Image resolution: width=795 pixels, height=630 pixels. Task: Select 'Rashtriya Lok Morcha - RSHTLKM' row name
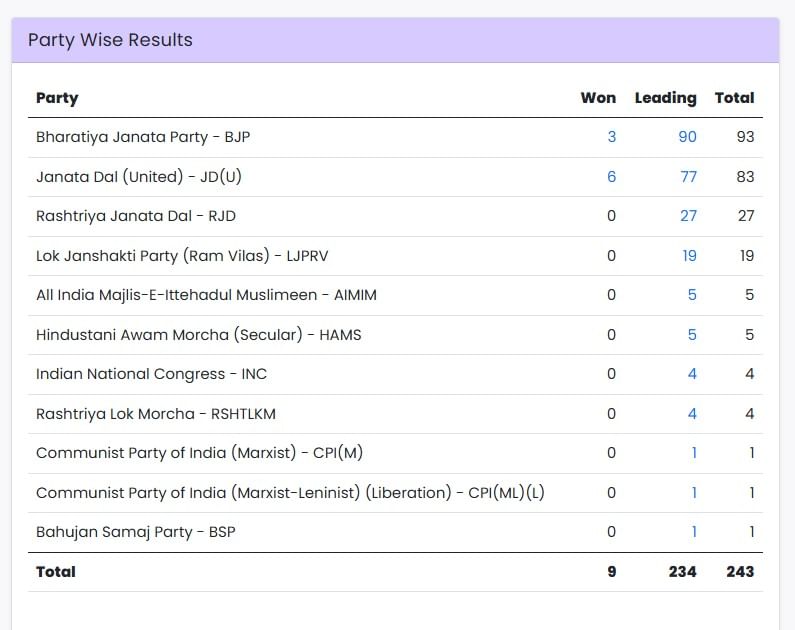[x=156, y=414]
